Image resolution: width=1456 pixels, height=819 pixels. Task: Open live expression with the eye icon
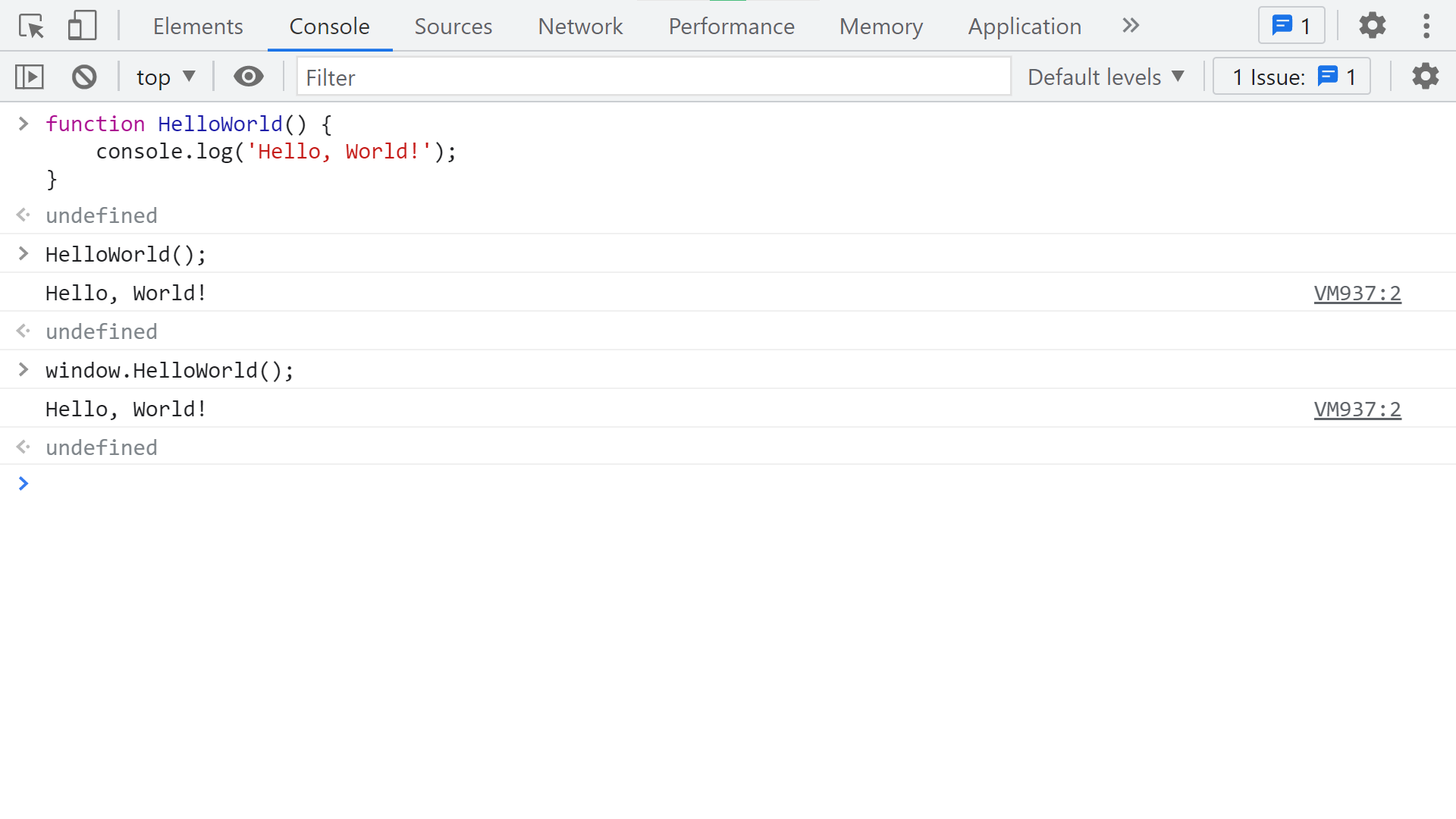coord(248,77)
